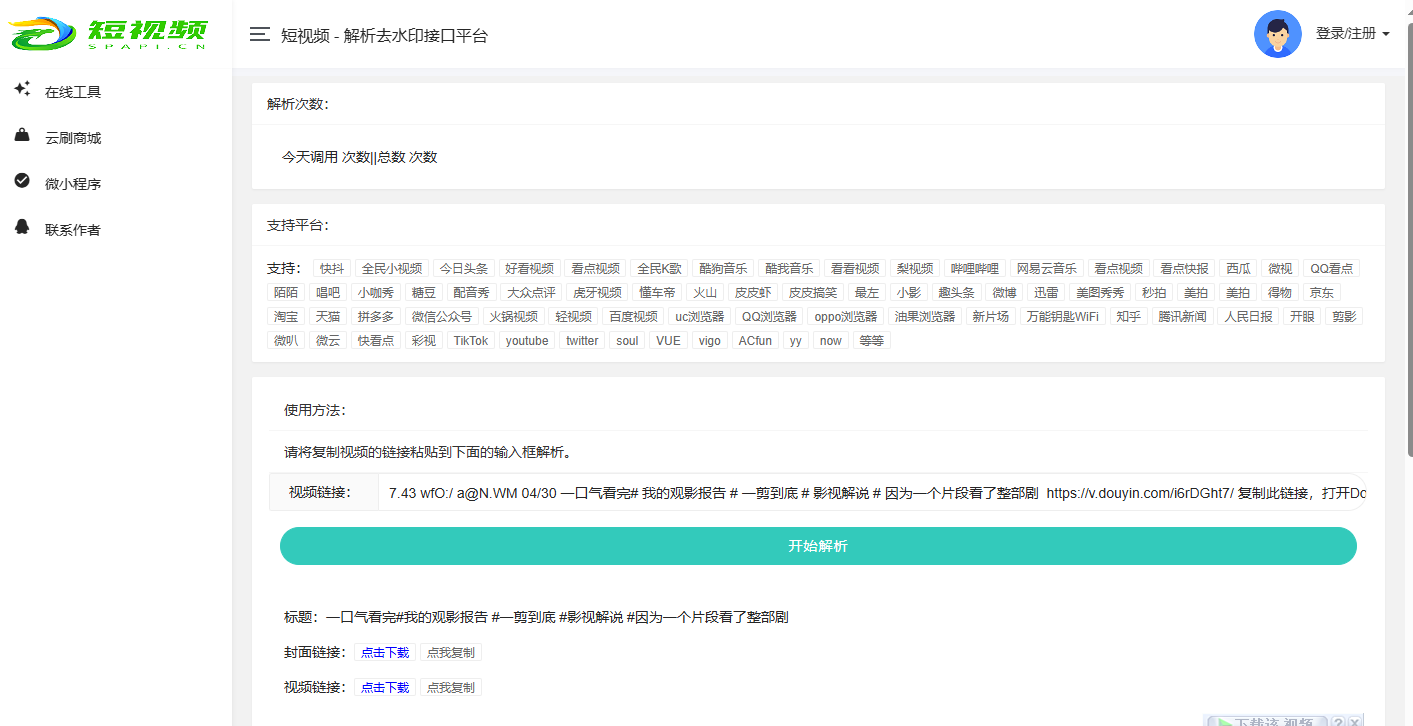1413x726 pixels.
Task: Click the 皮皮虾 platform tag
Action: tap(752, 293)
